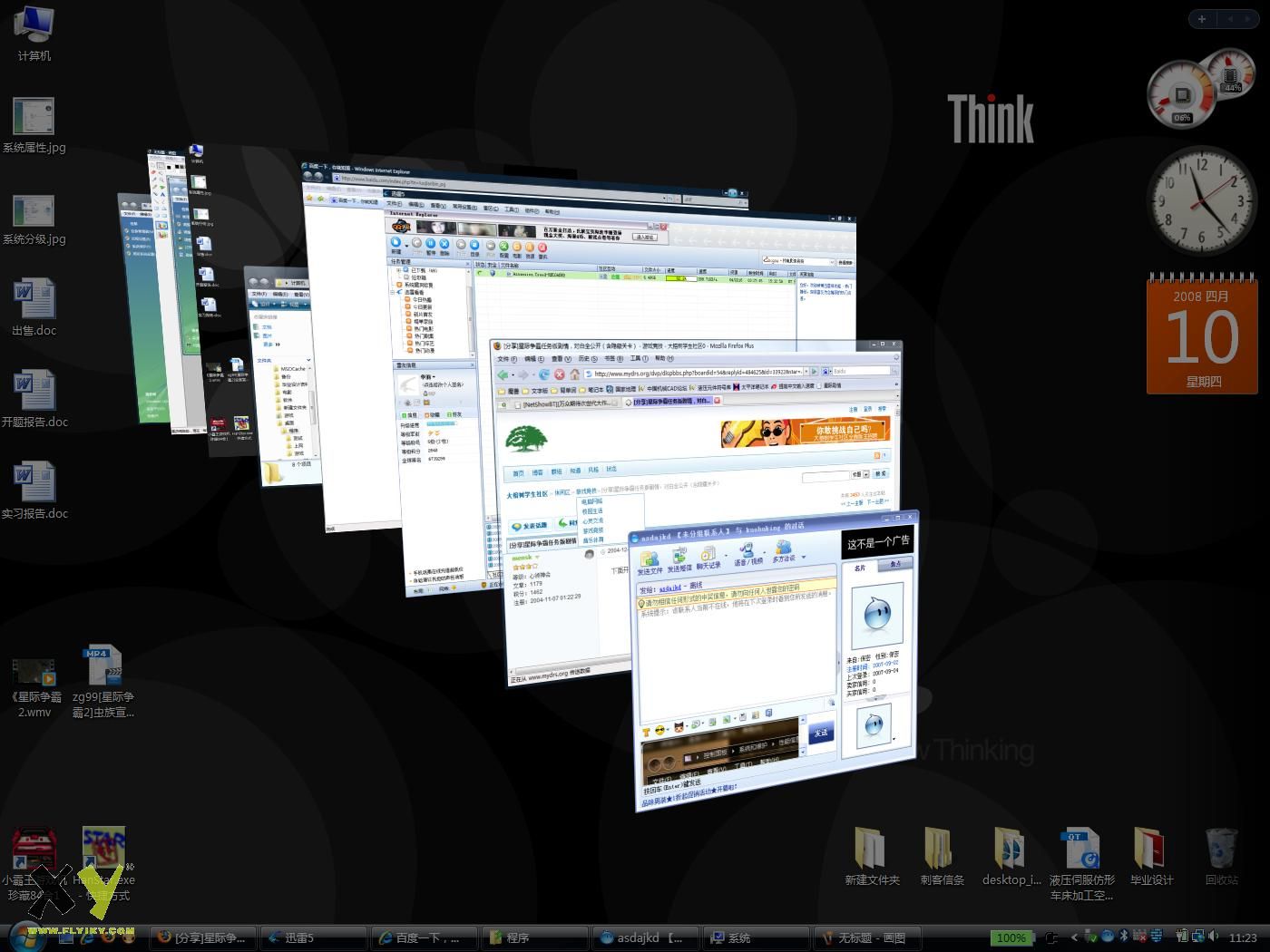Viewport: 1270px width, 952px height.
Task: Select the 名片 tab in chat window
Action: [x=860, y=568]
